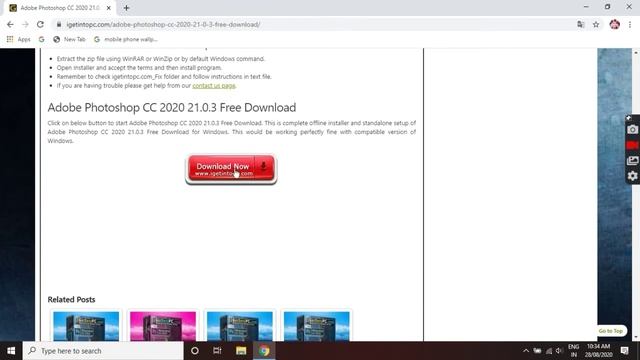Open taskbar clock and date
This screenshot has height=360, width=640.
[x=599, y=351]
